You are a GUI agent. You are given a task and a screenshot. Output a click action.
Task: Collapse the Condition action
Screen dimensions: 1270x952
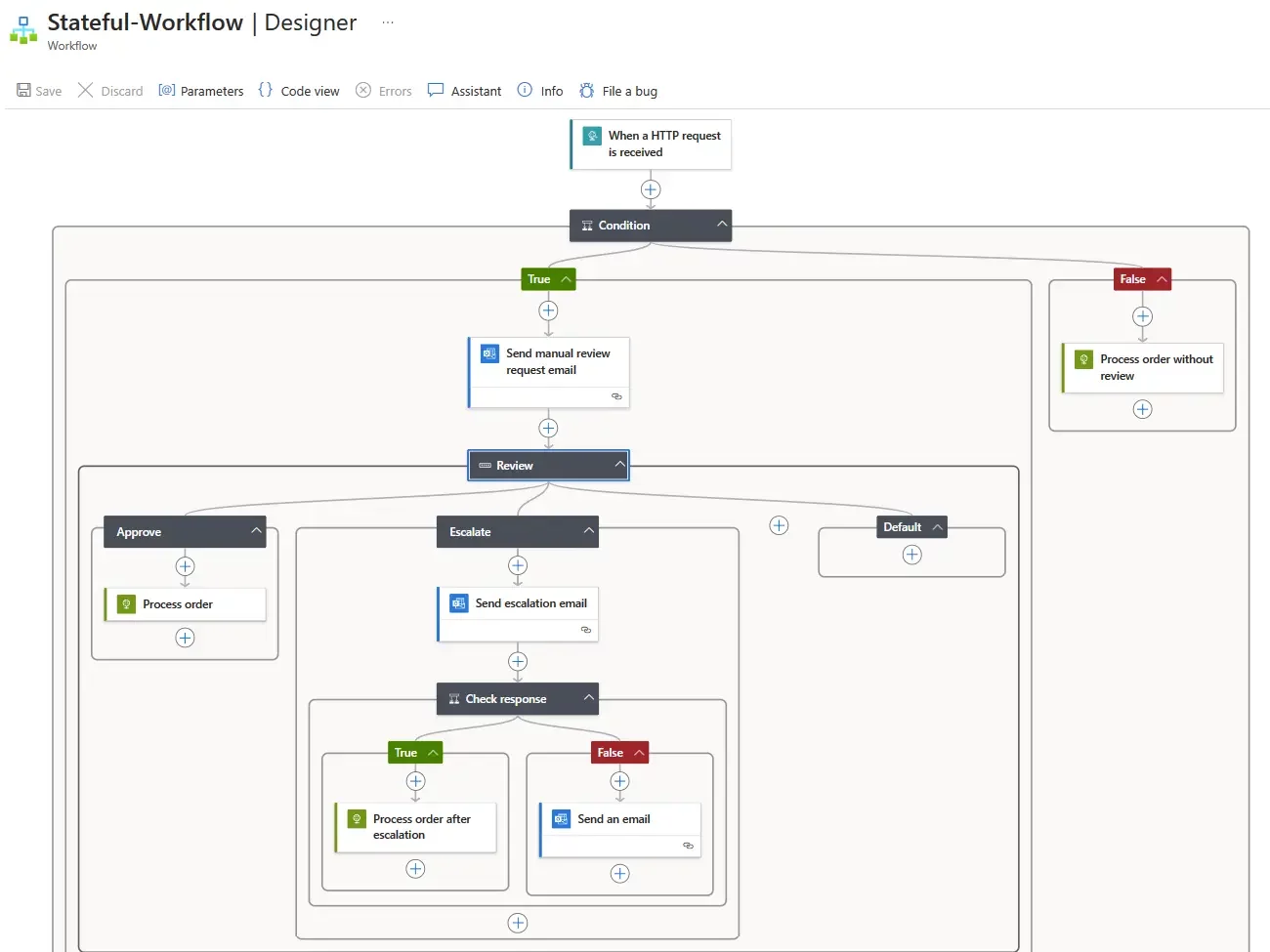722,225
